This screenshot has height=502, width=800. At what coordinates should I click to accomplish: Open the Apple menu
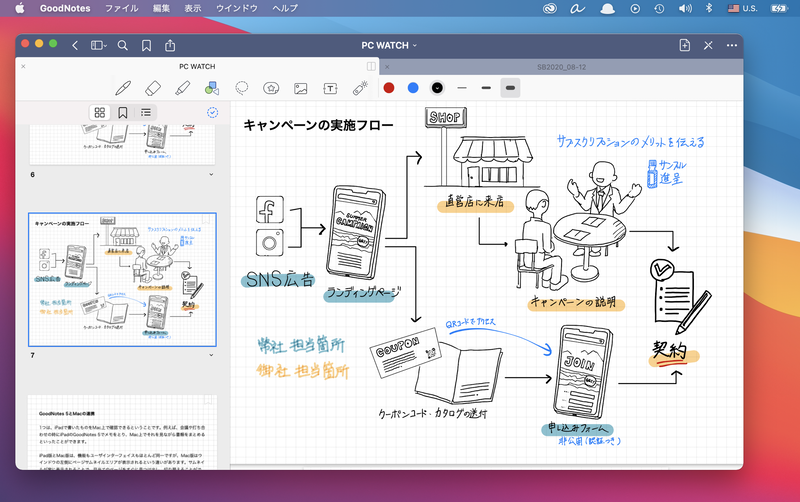[x=19, y=8]
